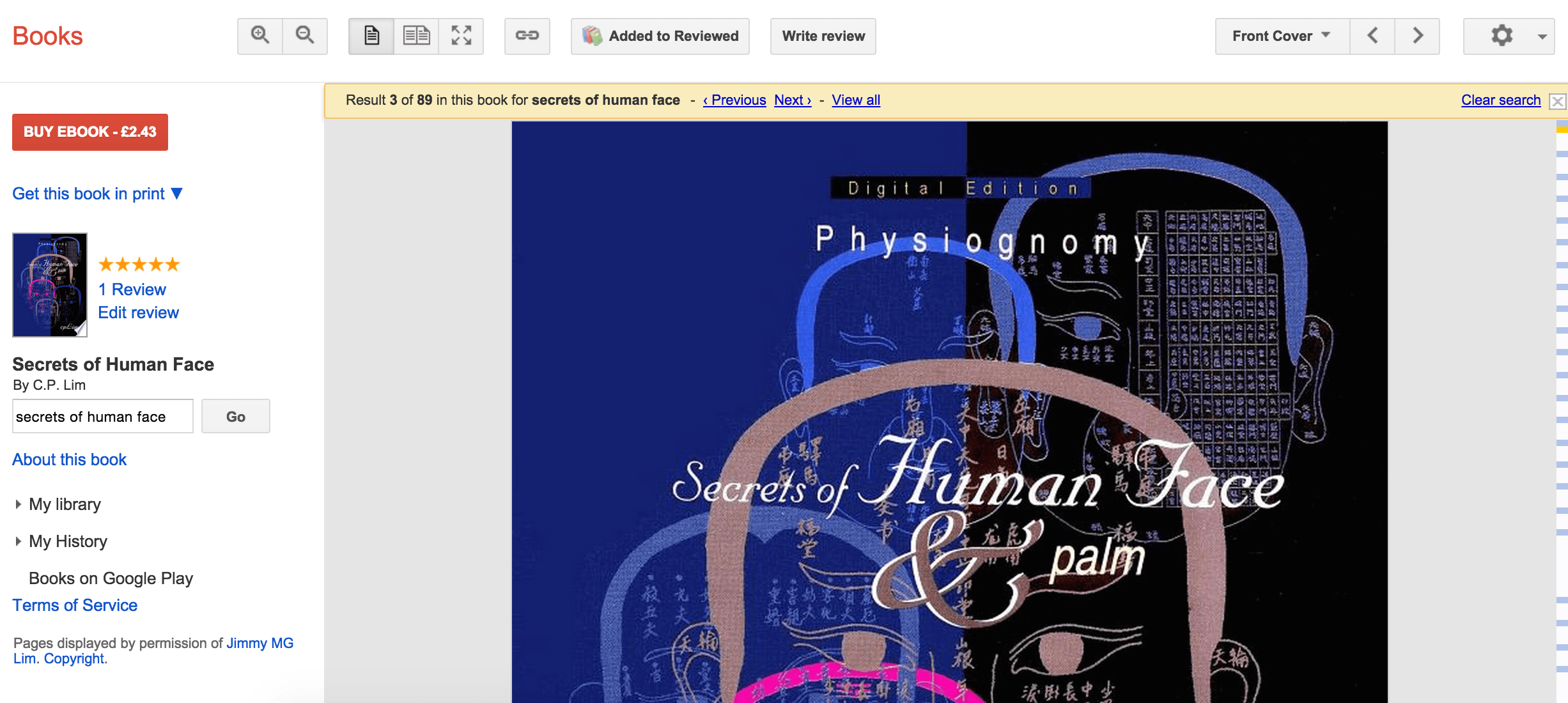Go to the Previous search result
This screenshot has height=703, width=1568.
734,100
